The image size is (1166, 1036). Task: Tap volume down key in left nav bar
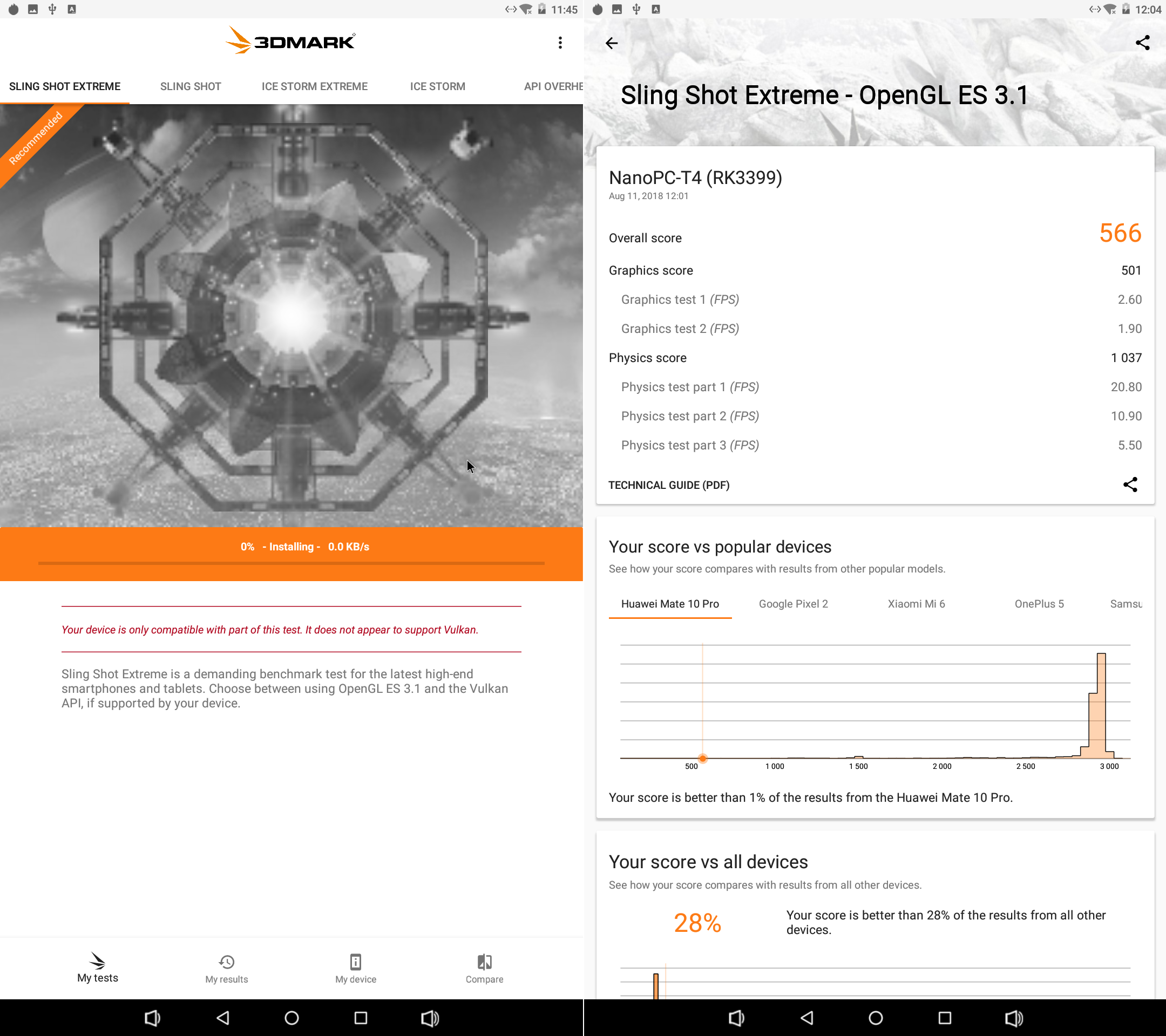152,1018
